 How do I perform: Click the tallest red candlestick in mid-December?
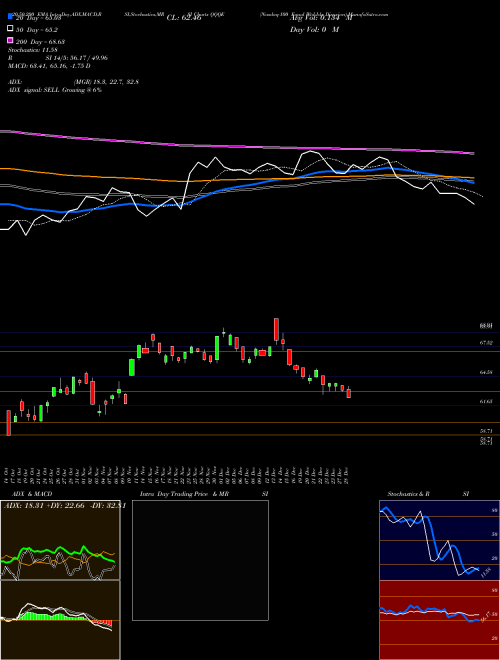point(276,330)
